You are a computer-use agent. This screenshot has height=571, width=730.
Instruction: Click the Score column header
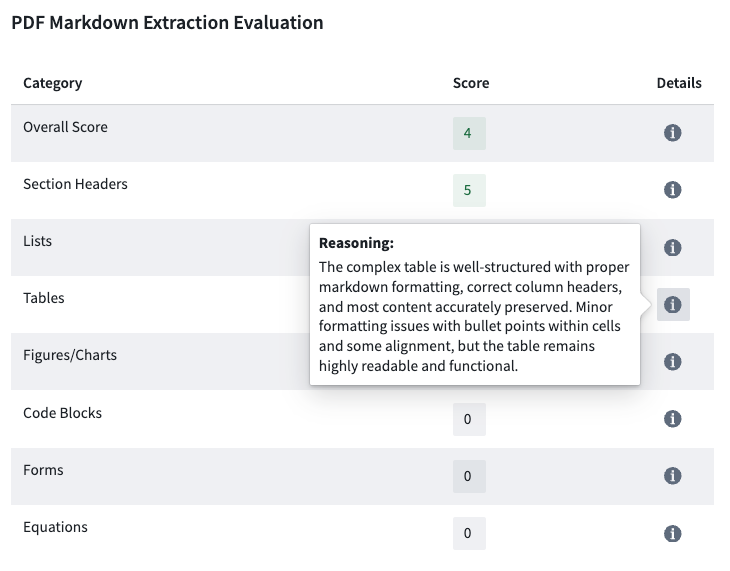471,83
